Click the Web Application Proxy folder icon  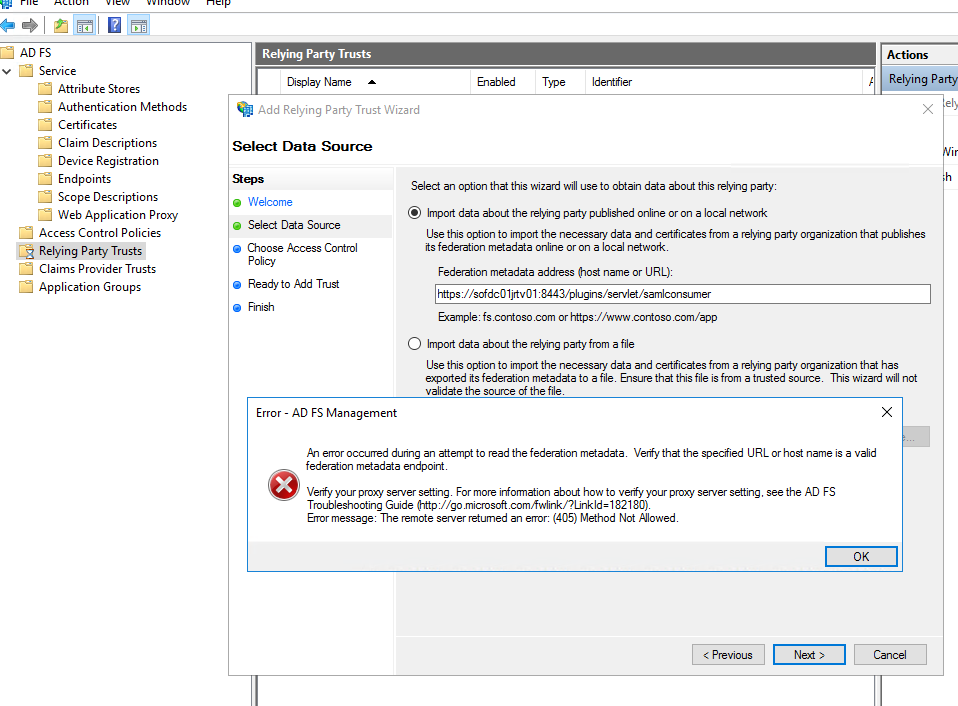tap(45, 215)
